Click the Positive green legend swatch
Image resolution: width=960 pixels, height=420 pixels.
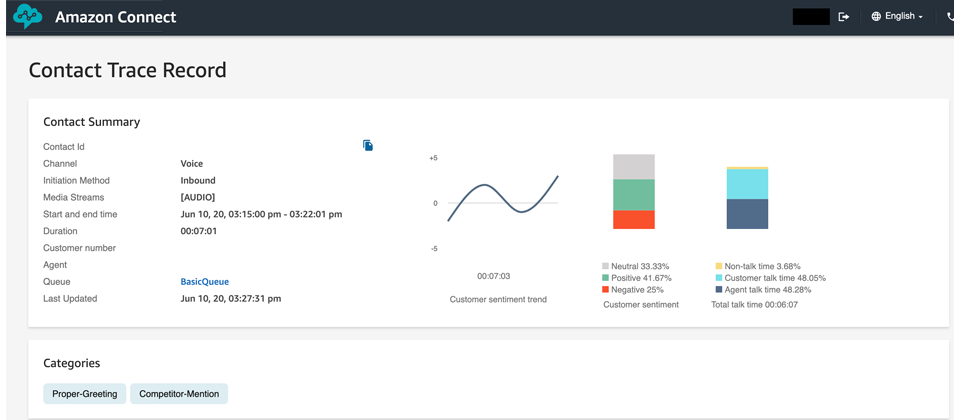pos(606,278)
